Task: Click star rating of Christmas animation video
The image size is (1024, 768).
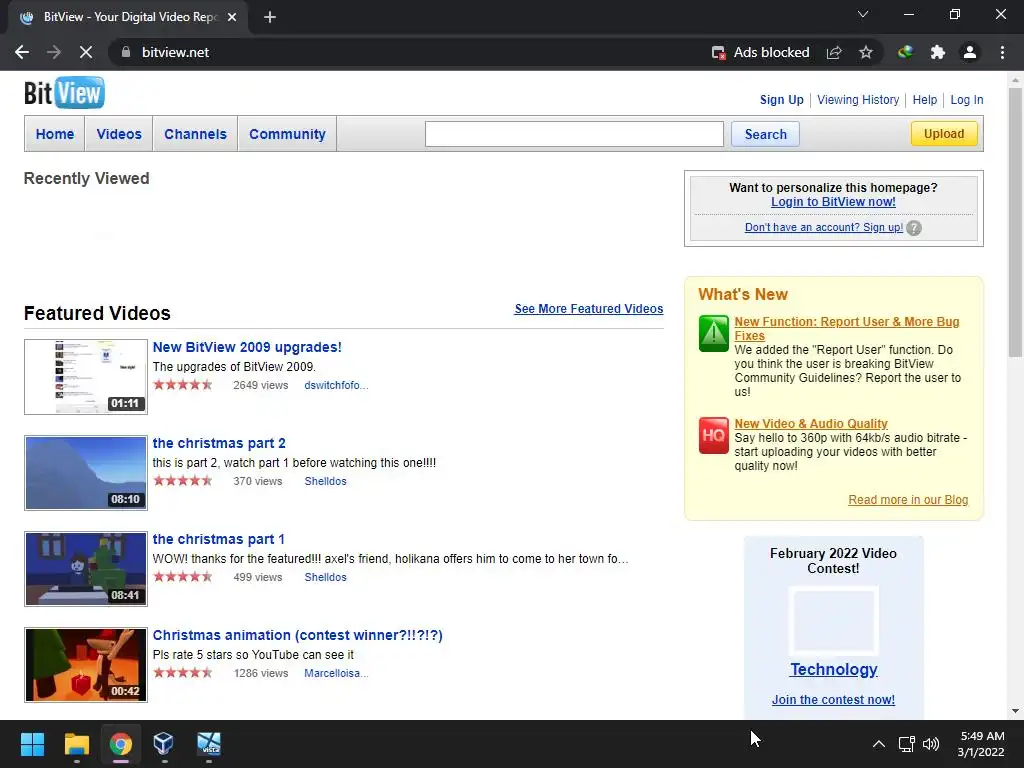Action: 183,673
